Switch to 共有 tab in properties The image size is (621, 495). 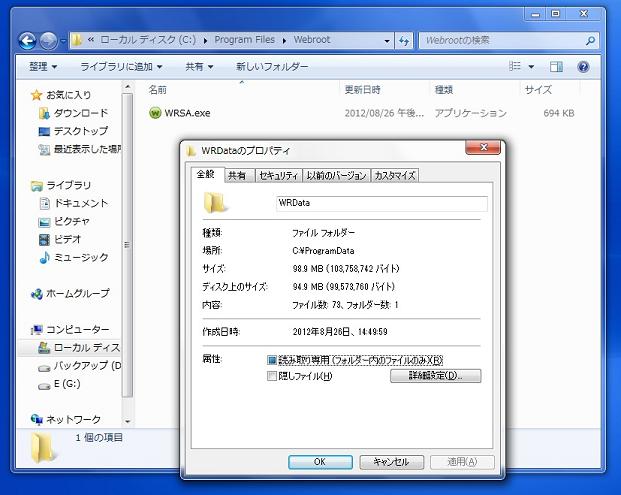pyautogui.click(x=239, y=175)
